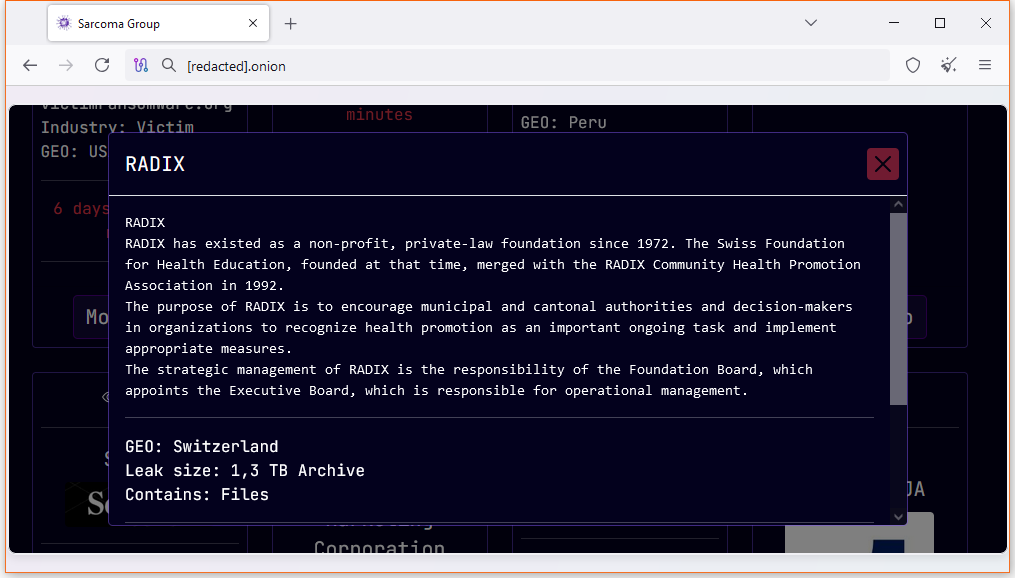Click the red 'minutes' countdown text

(379, 115)
